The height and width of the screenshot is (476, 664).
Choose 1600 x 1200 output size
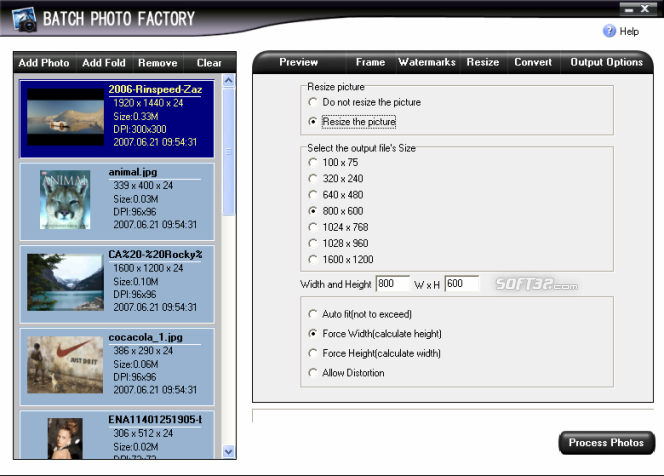tap(341, 259)
